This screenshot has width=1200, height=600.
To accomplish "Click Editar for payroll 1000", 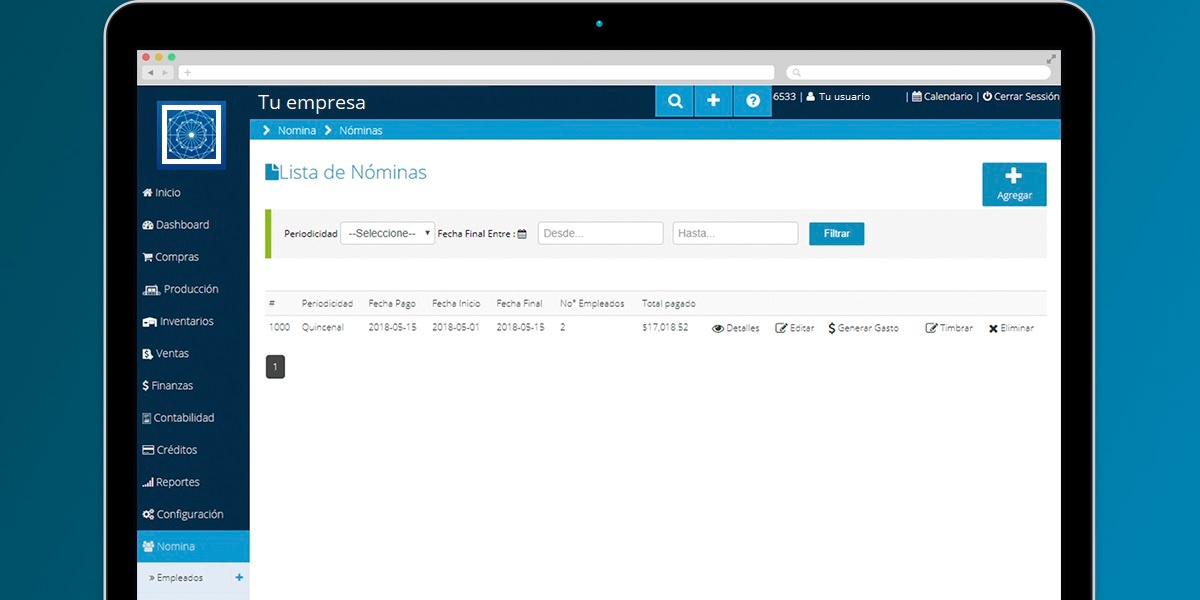I will pyautogui.click(x=795, y=328).
